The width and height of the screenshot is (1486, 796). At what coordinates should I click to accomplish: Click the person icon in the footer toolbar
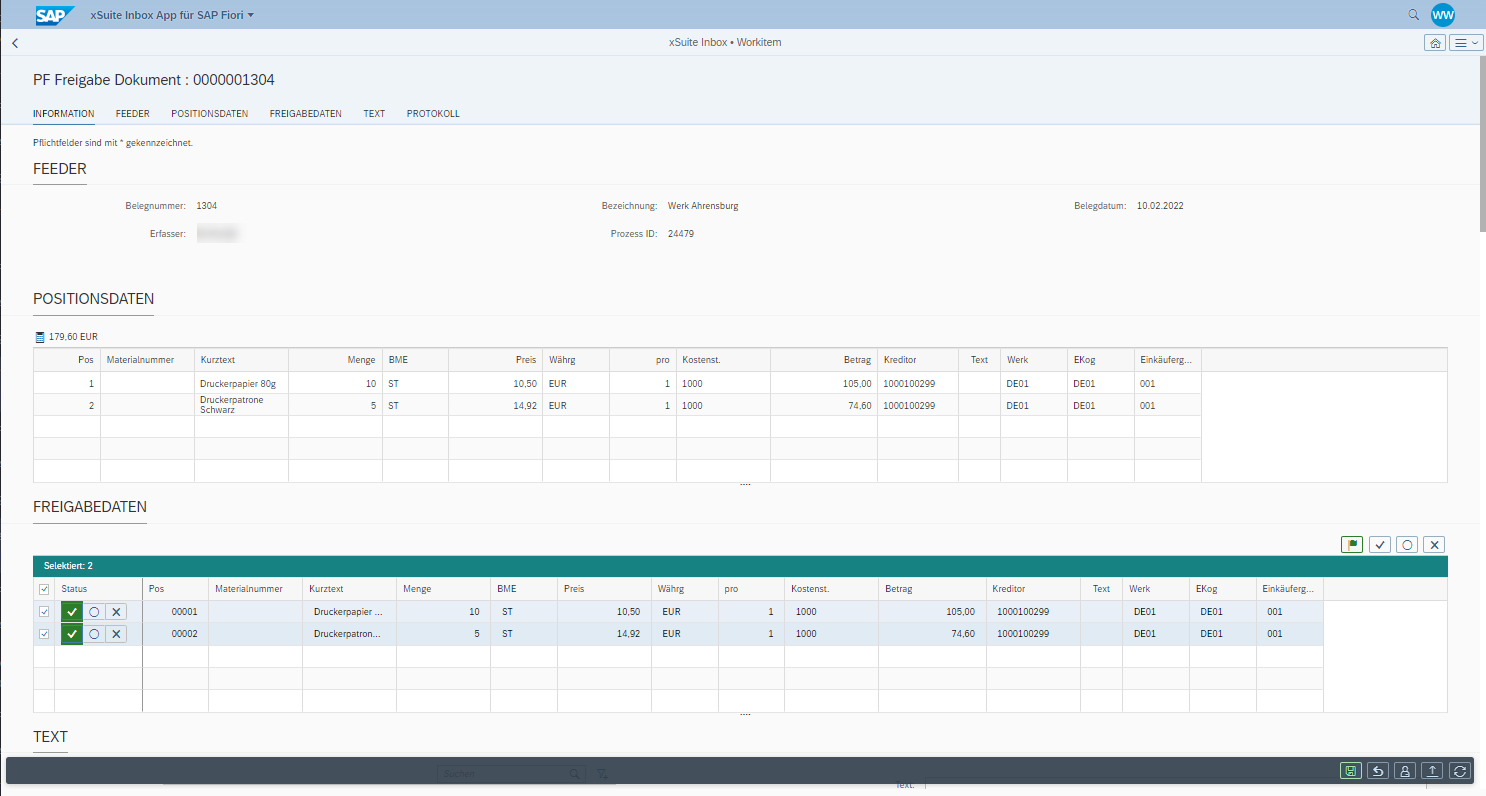pos(1405,771)
